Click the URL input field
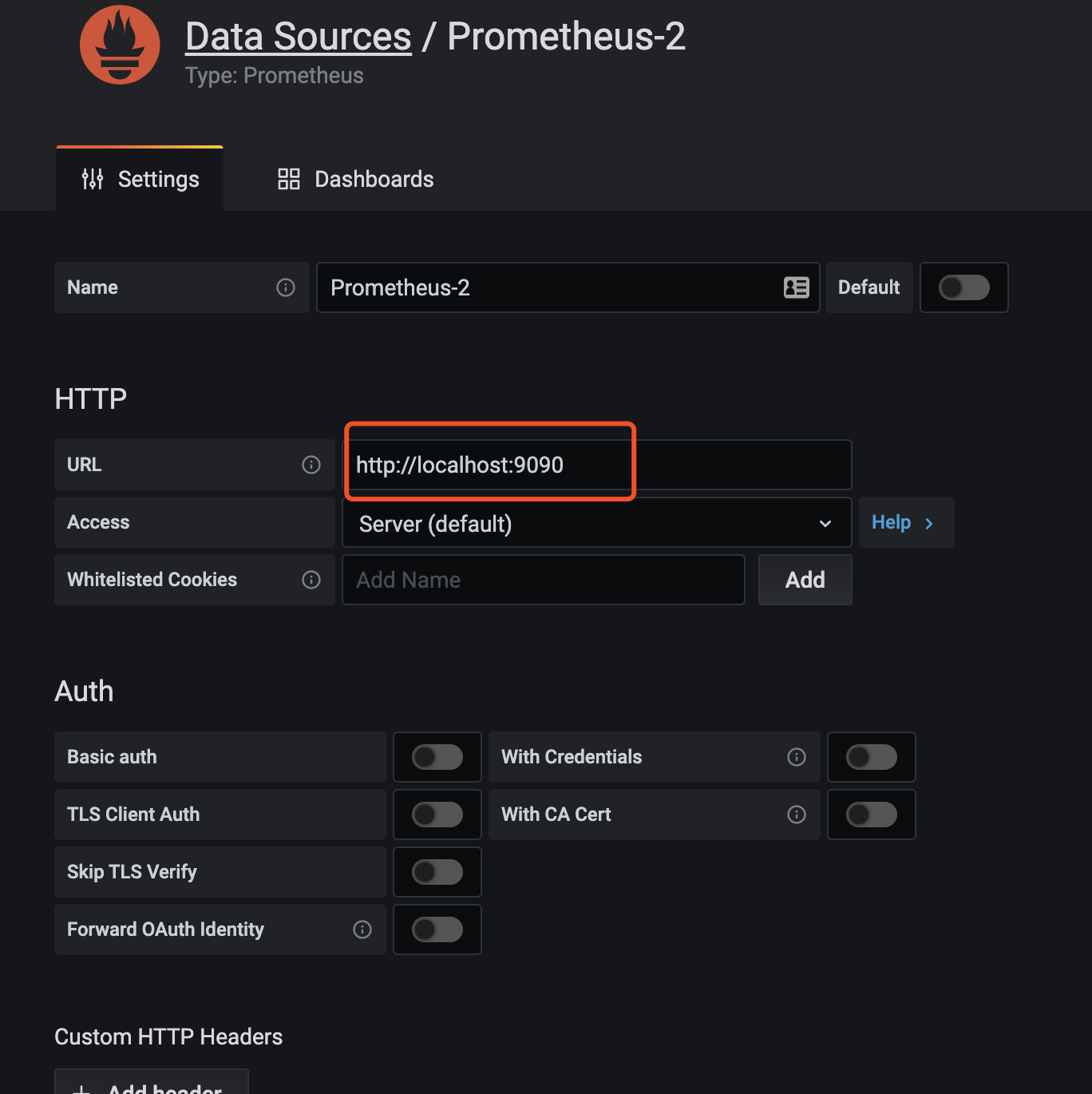The image size is (1092, 1094). click(597, 465)
